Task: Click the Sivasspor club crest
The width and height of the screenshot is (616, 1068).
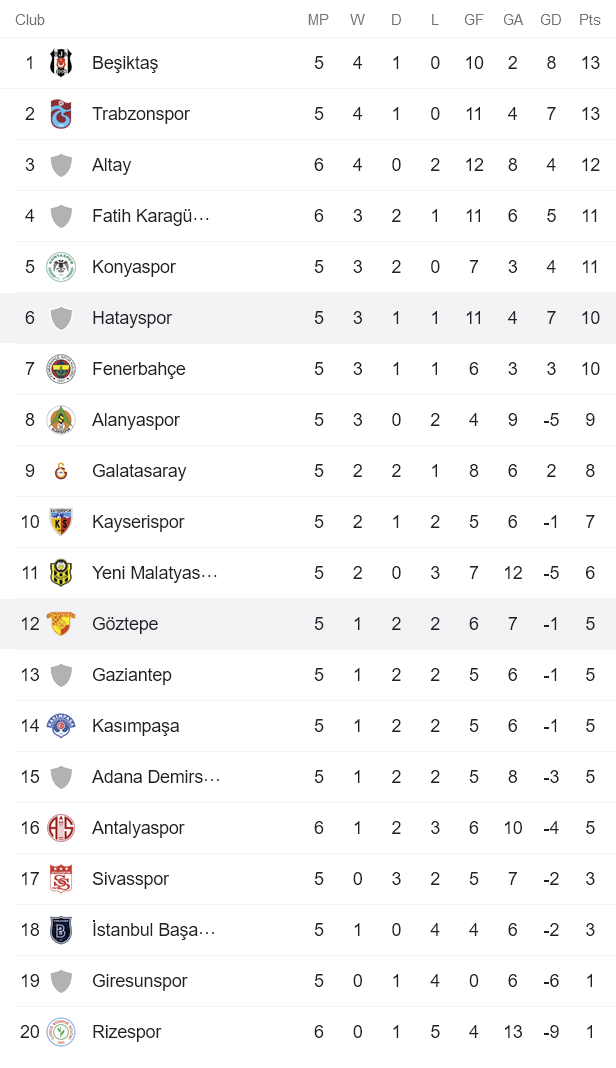Action: [x=61, y=878]
